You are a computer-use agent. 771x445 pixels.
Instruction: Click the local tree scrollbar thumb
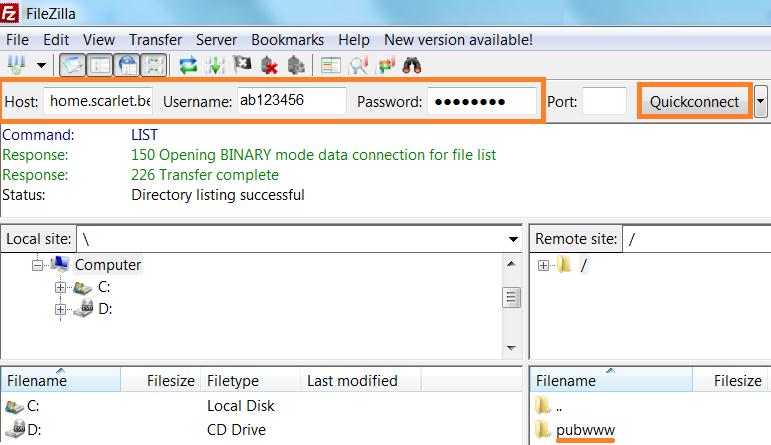coord(511,297)
